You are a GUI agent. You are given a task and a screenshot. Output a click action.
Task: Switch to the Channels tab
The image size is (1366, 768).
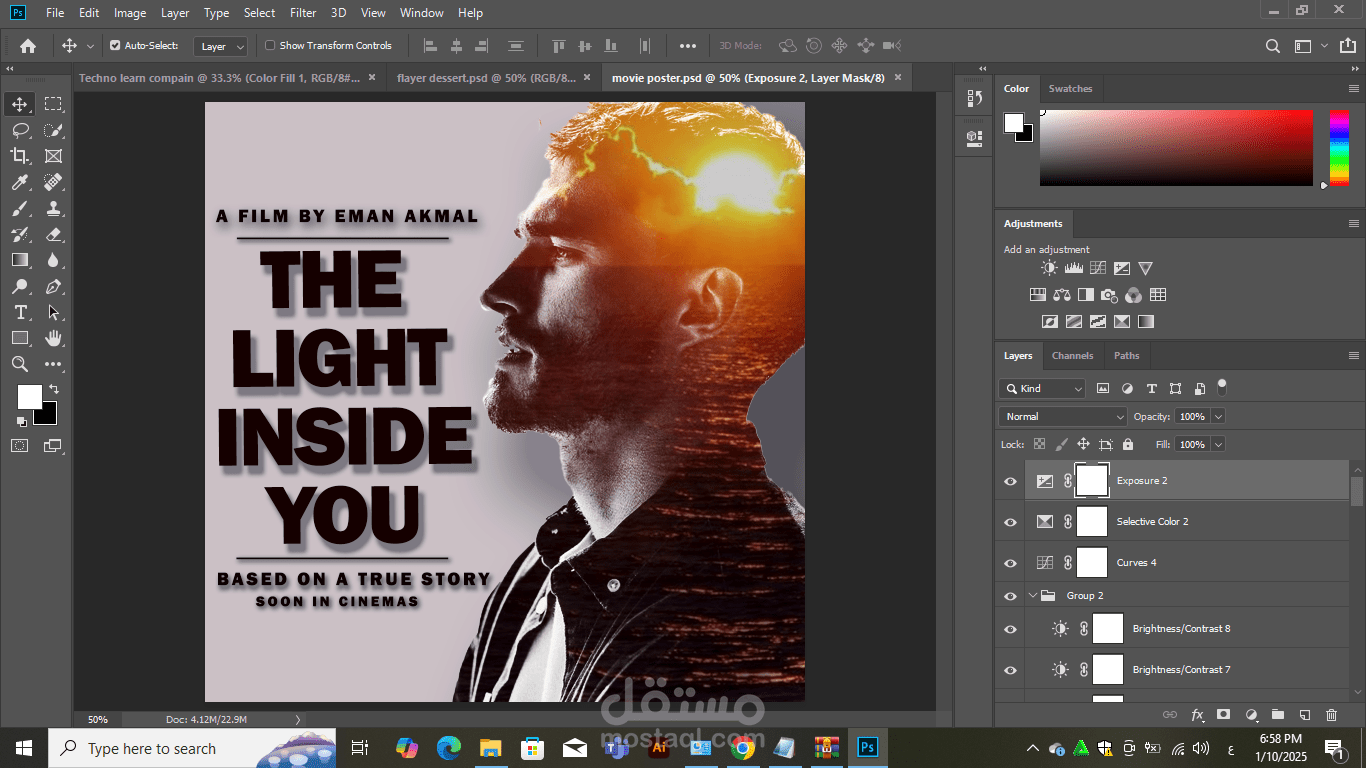1072,356
